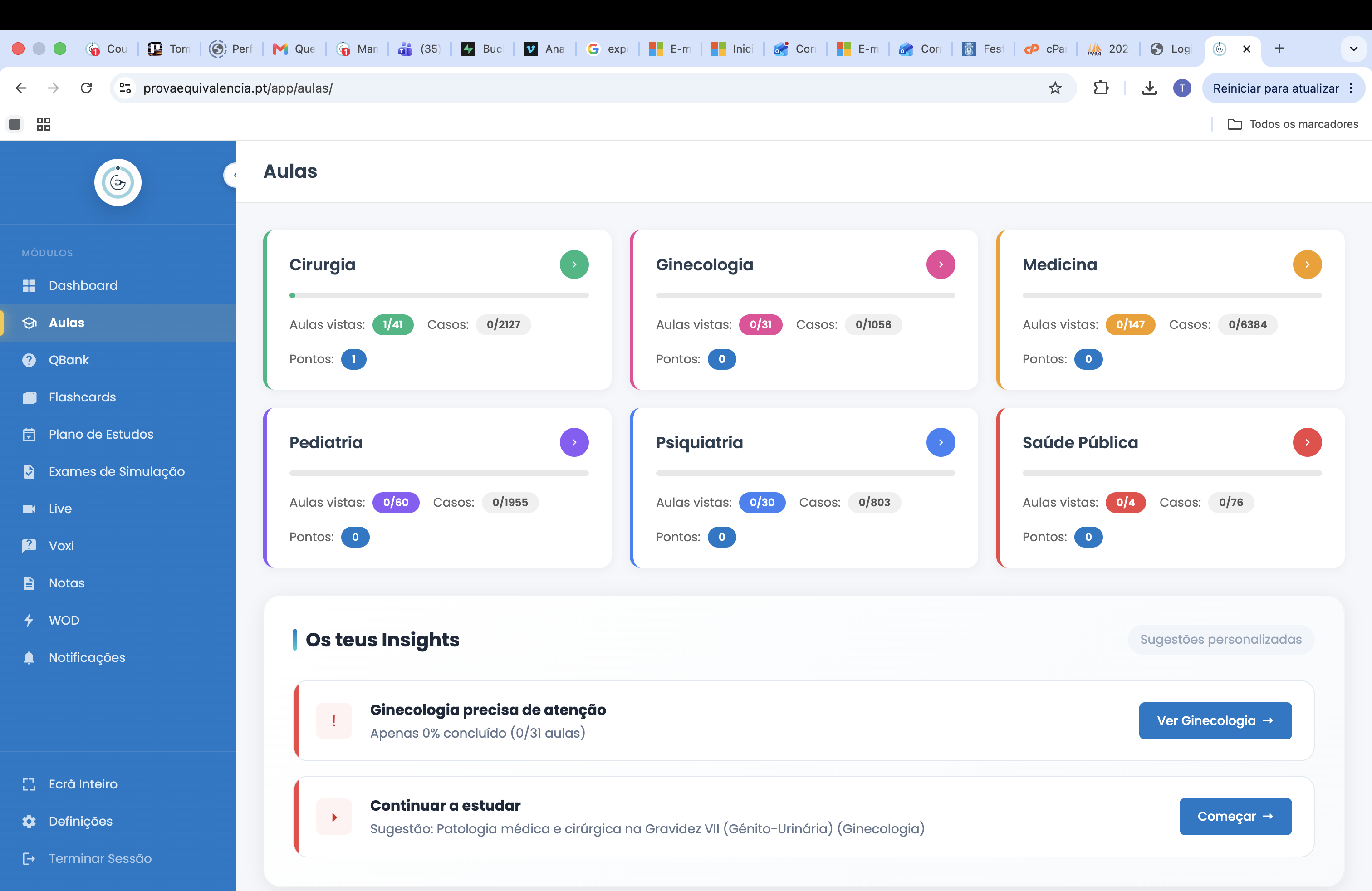The width and height of the screenshot is (1372, 891).
Task: Open the Notas file icon
Action: (29, 583)
